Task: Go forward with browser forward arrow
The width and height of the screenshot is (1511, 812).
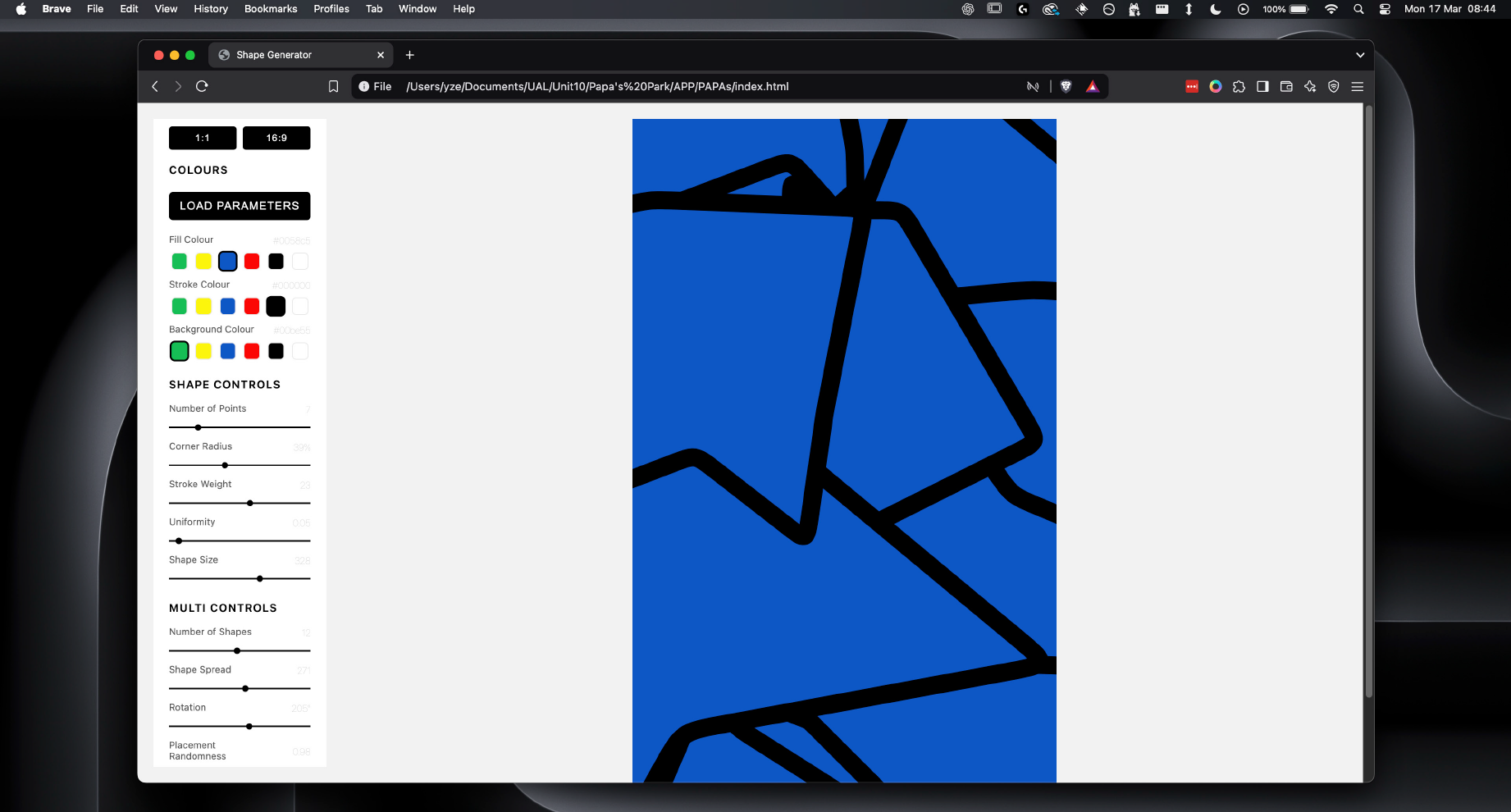Action: [x=178, y=86]
